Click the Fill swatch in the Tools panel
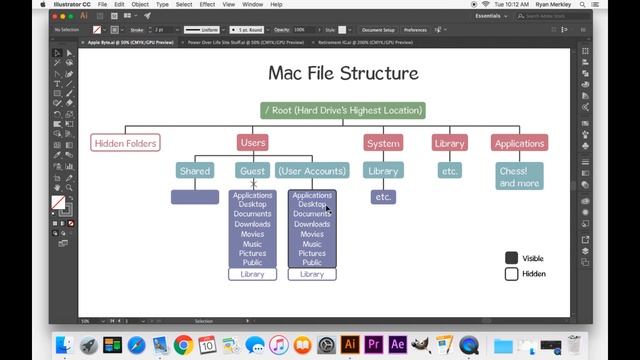Screen dimensions: 640x360 58,202
